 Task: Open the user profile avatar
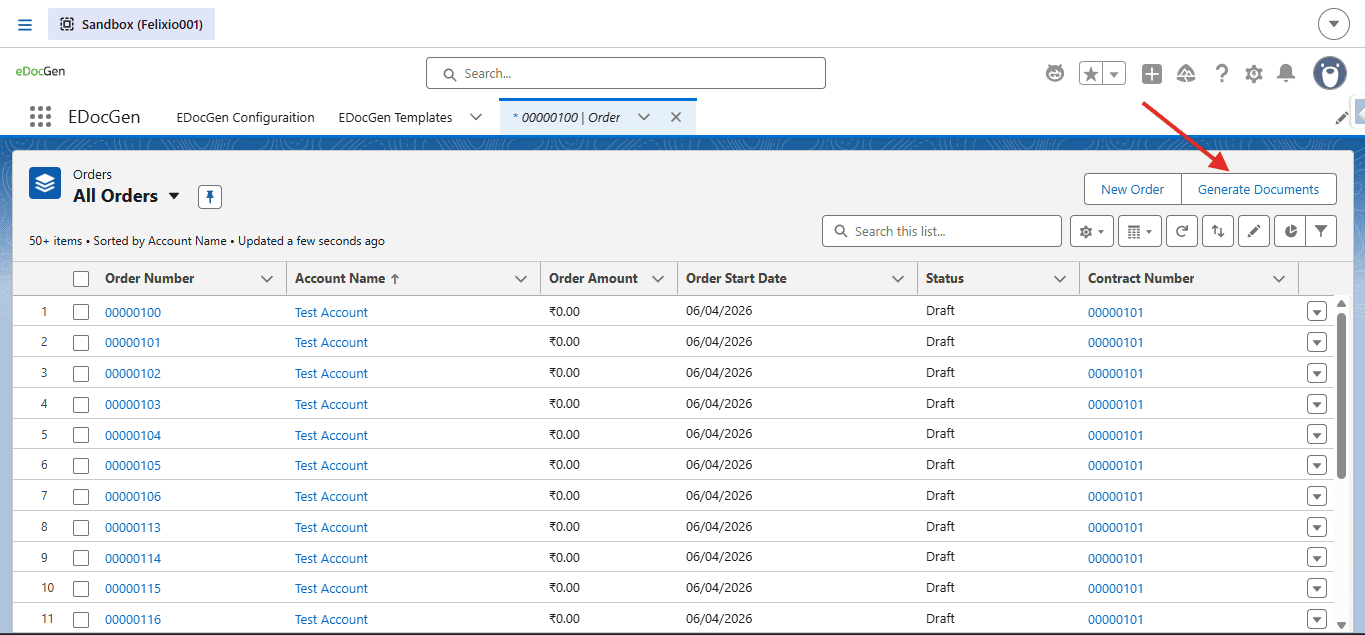click(x=1330, y=73)
